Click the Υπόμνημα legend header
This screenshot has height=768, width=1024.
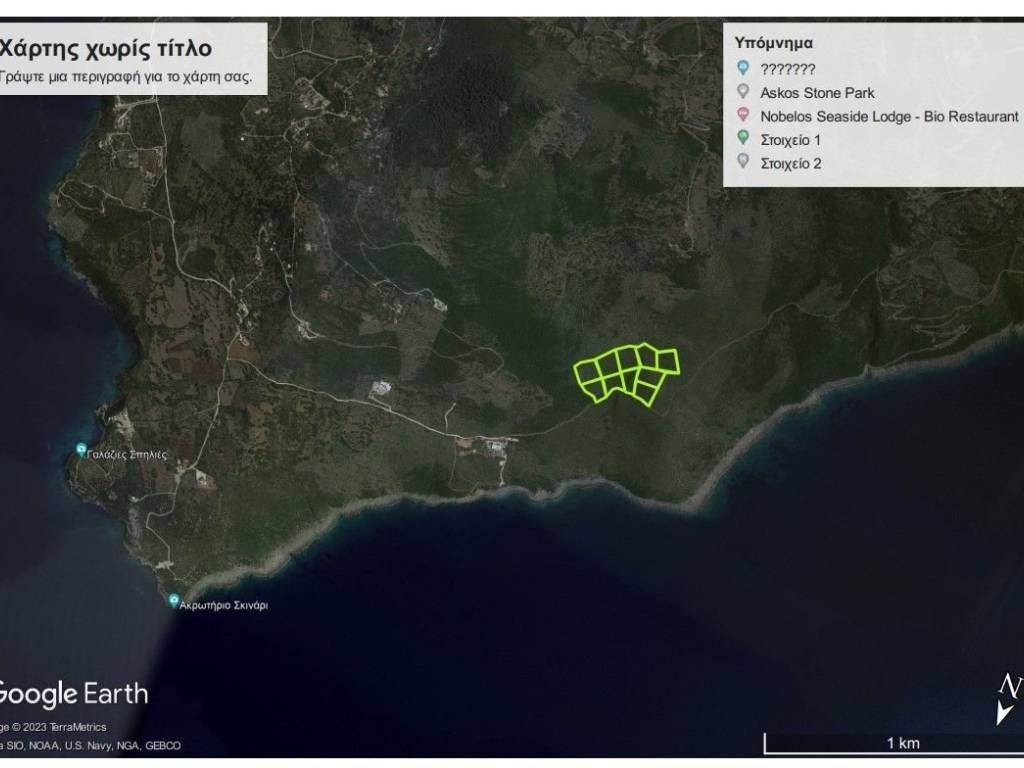click(773, 43)
